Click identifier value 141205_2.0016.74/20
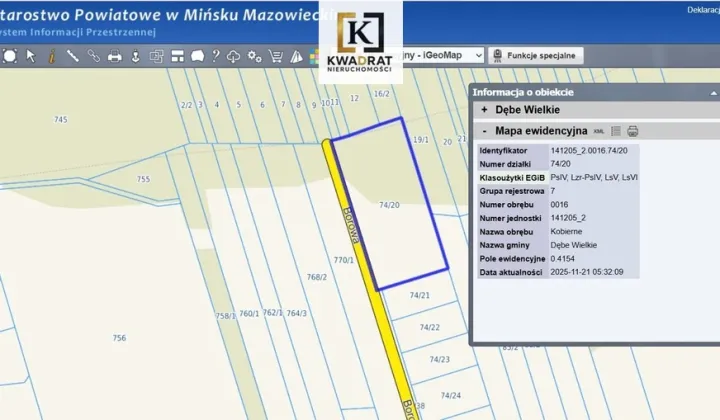 point(589,151)
